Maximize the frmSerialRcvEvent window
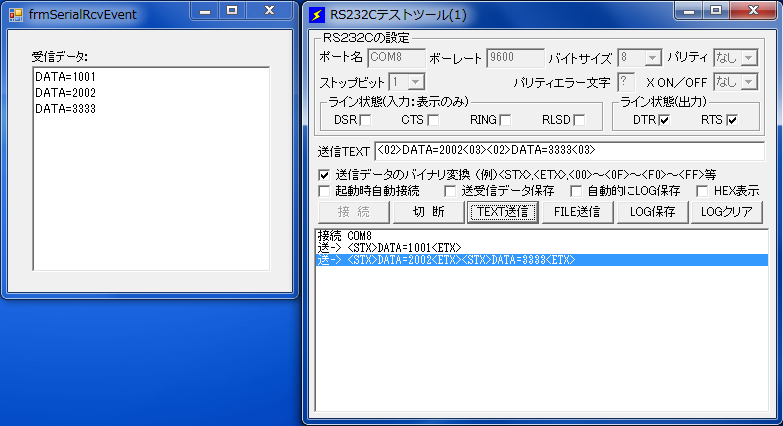This screenshot has height=426, width=783. [x=232, y=11]
